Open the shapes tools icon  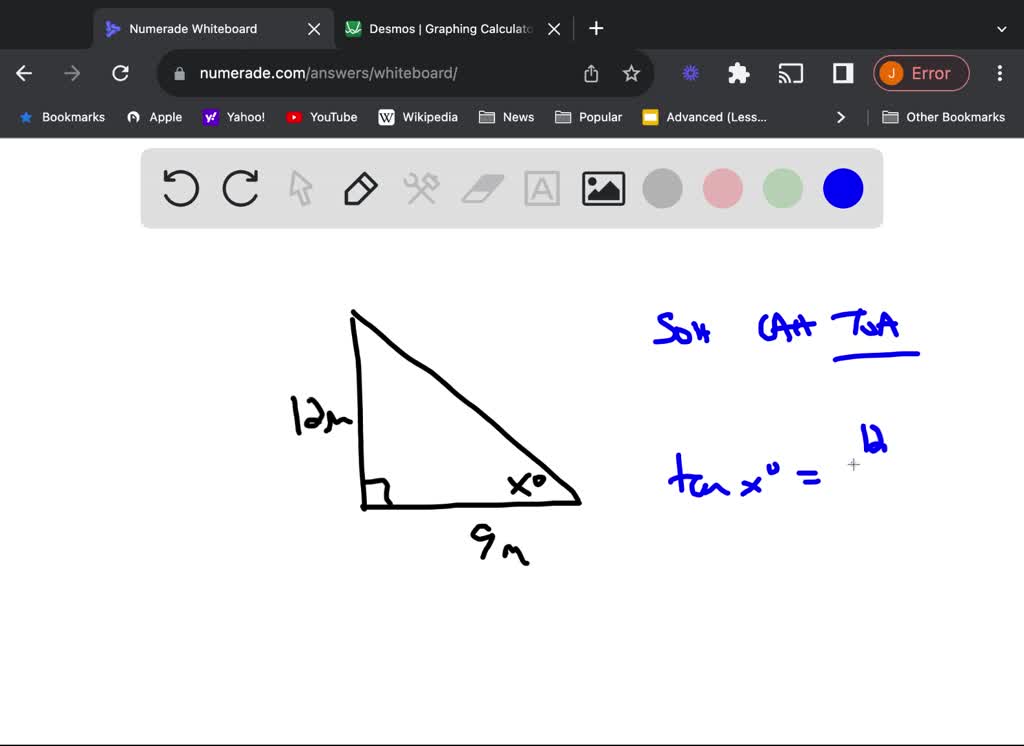pyautogui.click(x=421, y=188)
